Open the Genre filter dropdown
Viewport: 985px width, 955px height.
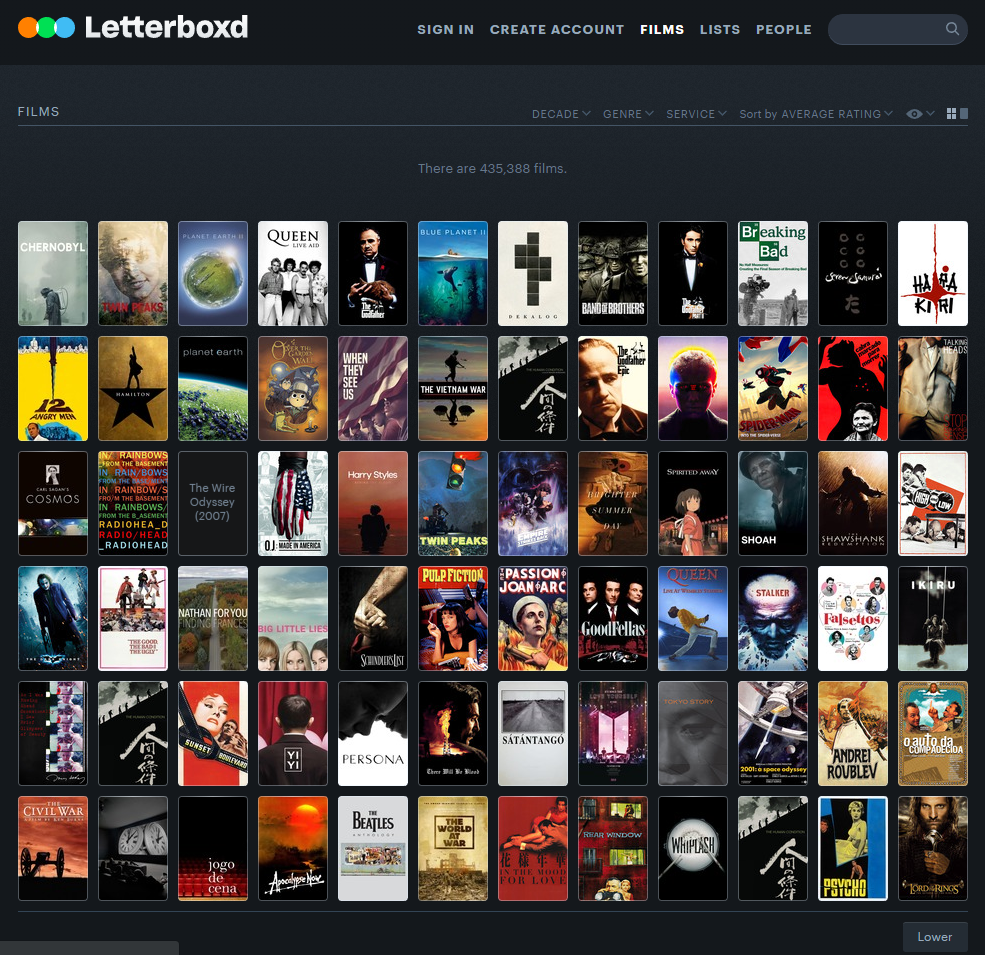(628, 114)
